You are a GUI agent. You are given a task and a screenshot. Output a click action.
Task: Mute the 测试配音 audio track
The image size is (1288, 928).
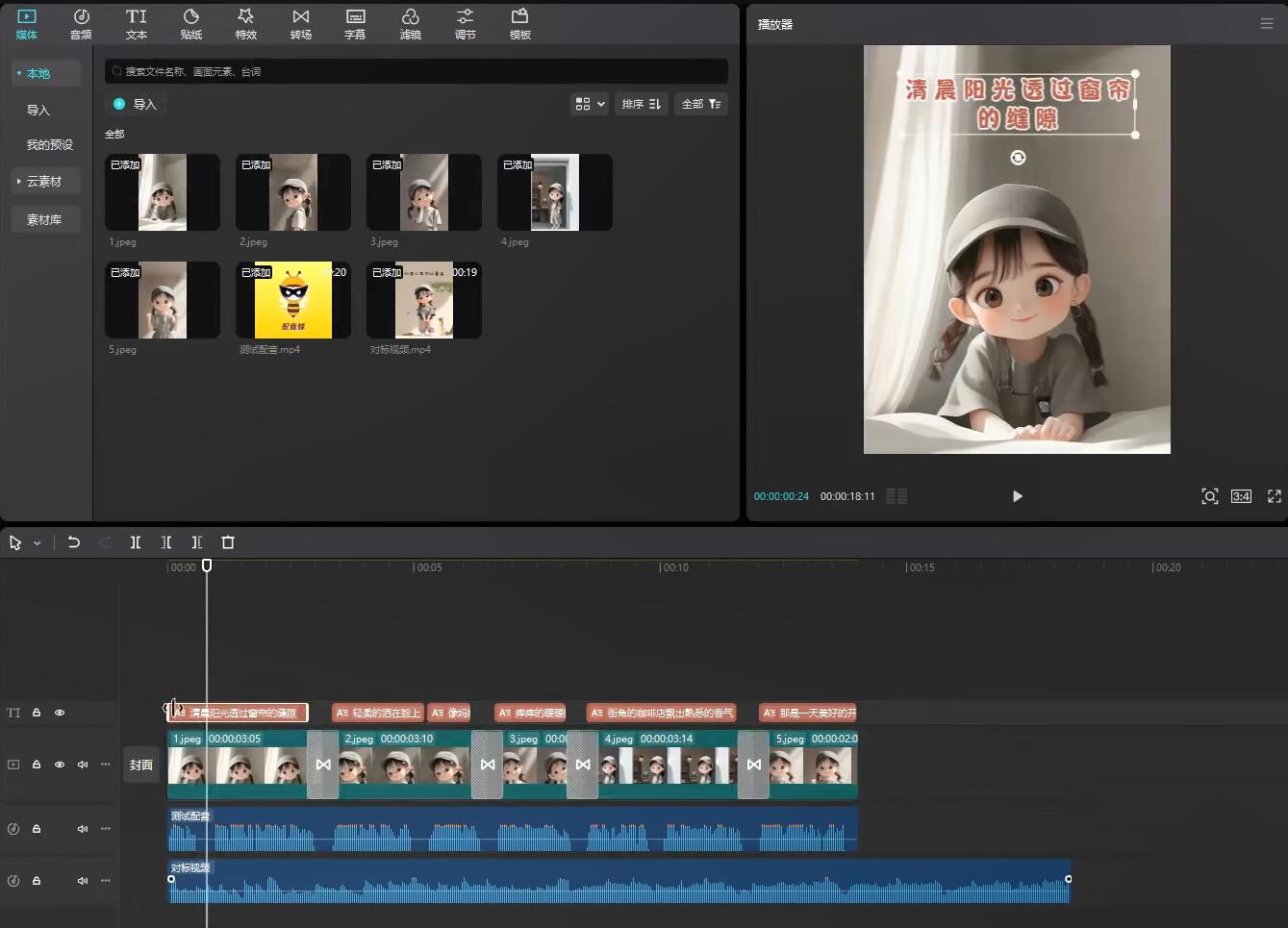point(83,829)
